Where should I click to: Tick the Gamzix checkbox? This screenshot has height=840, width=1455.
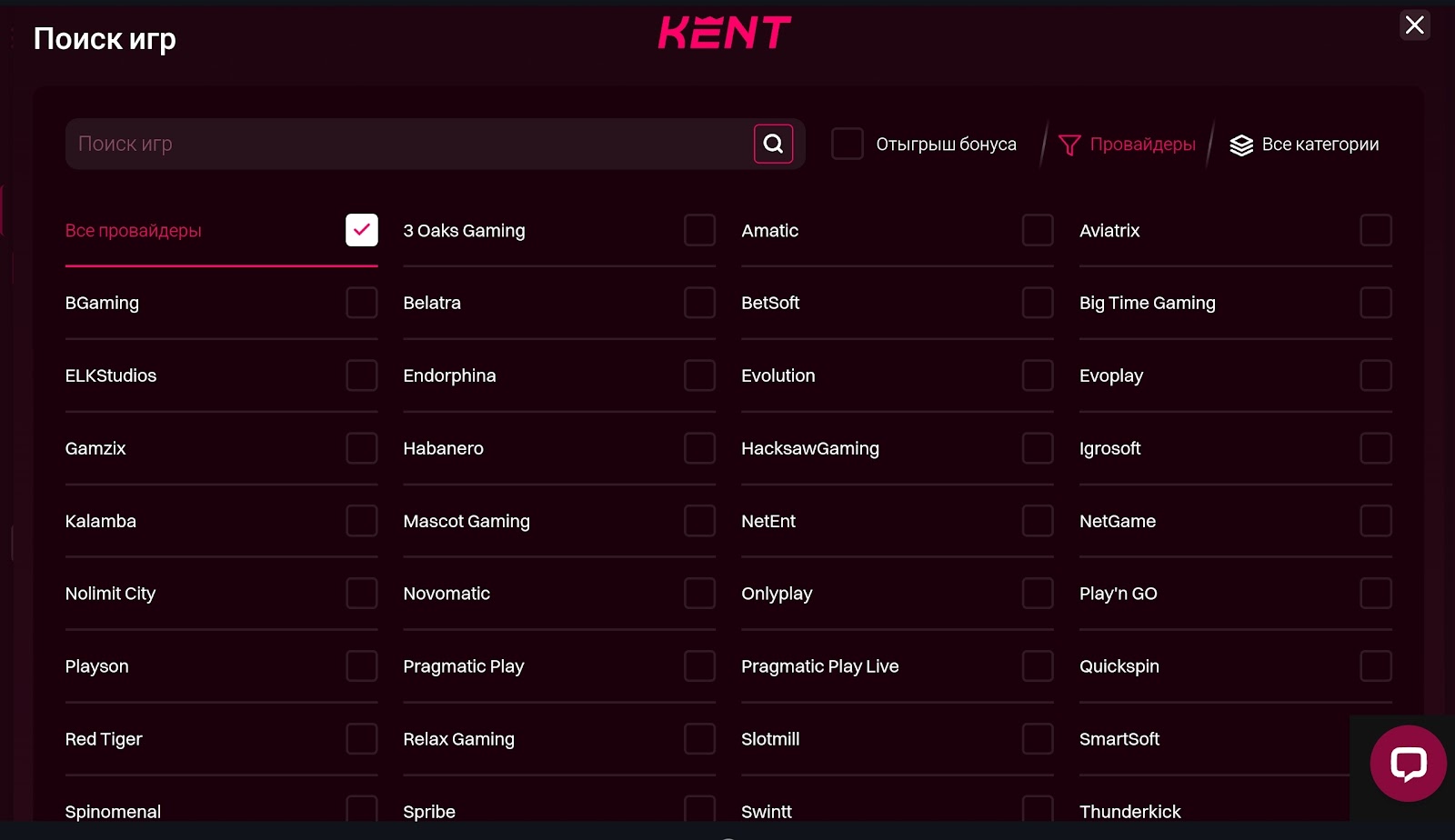coord(362,448)
